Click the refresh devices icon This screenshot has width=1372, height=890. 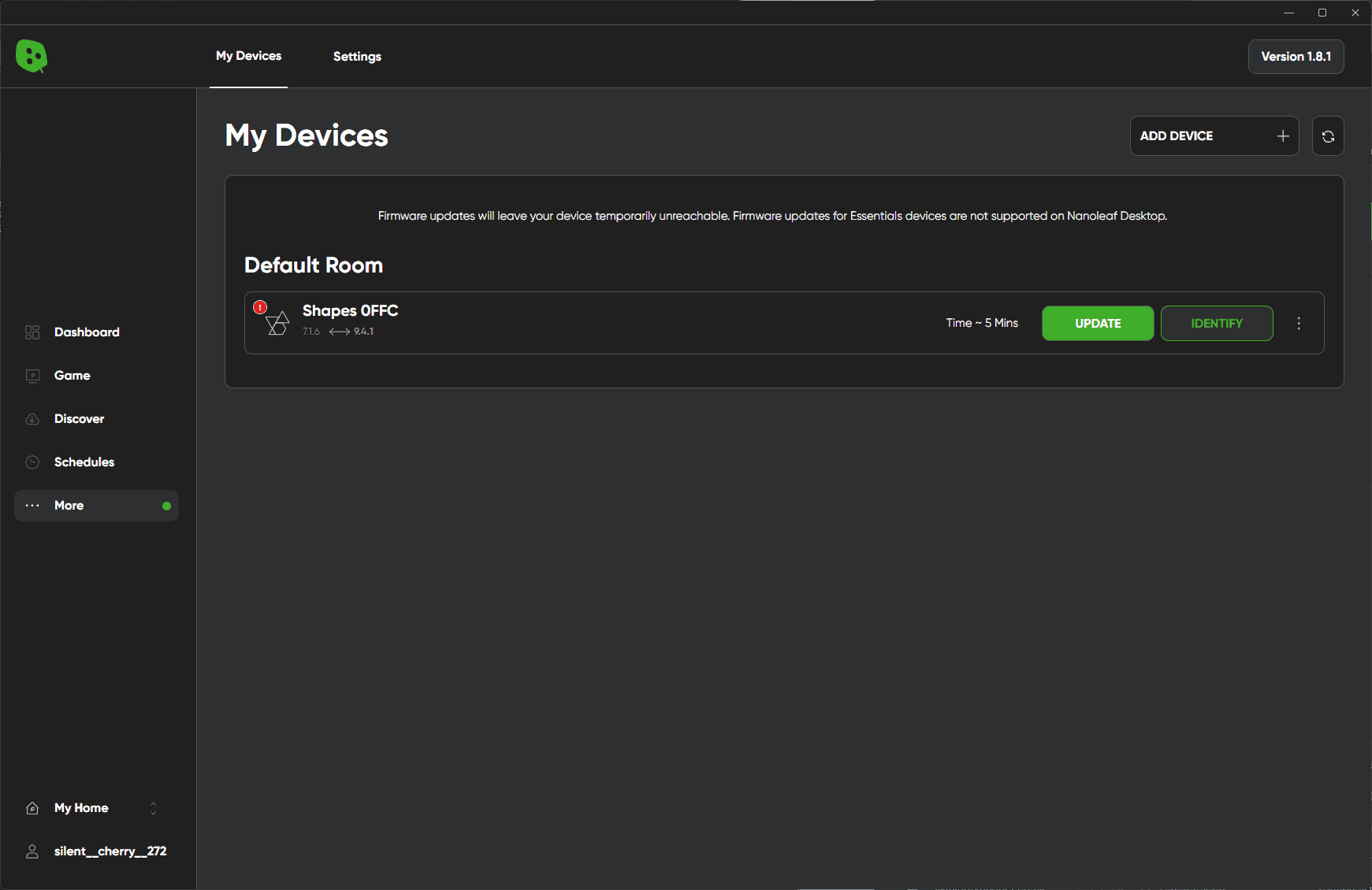1328,136
